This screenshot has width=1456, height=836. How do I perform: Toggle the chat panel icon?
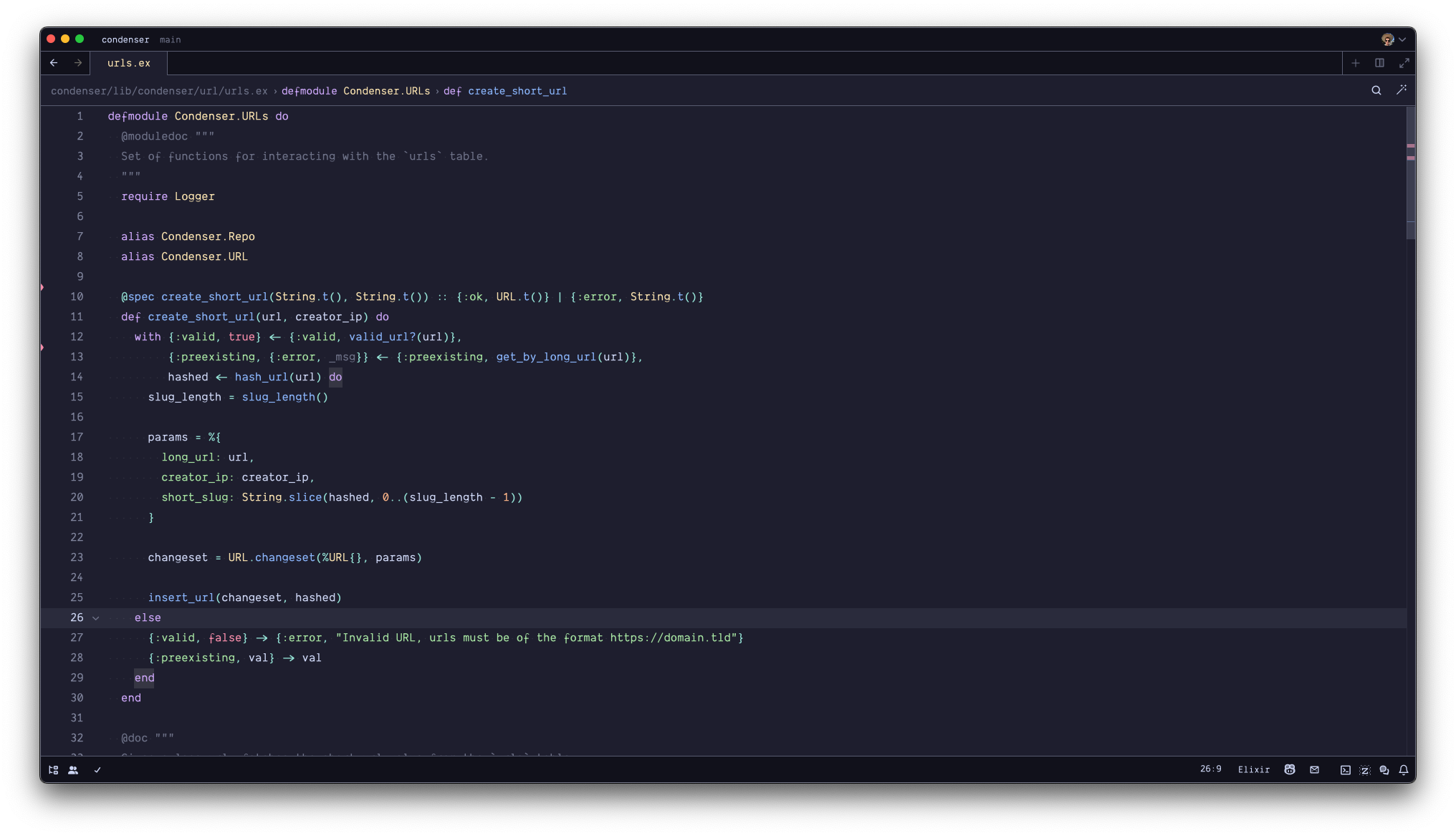click(1384, 770)
